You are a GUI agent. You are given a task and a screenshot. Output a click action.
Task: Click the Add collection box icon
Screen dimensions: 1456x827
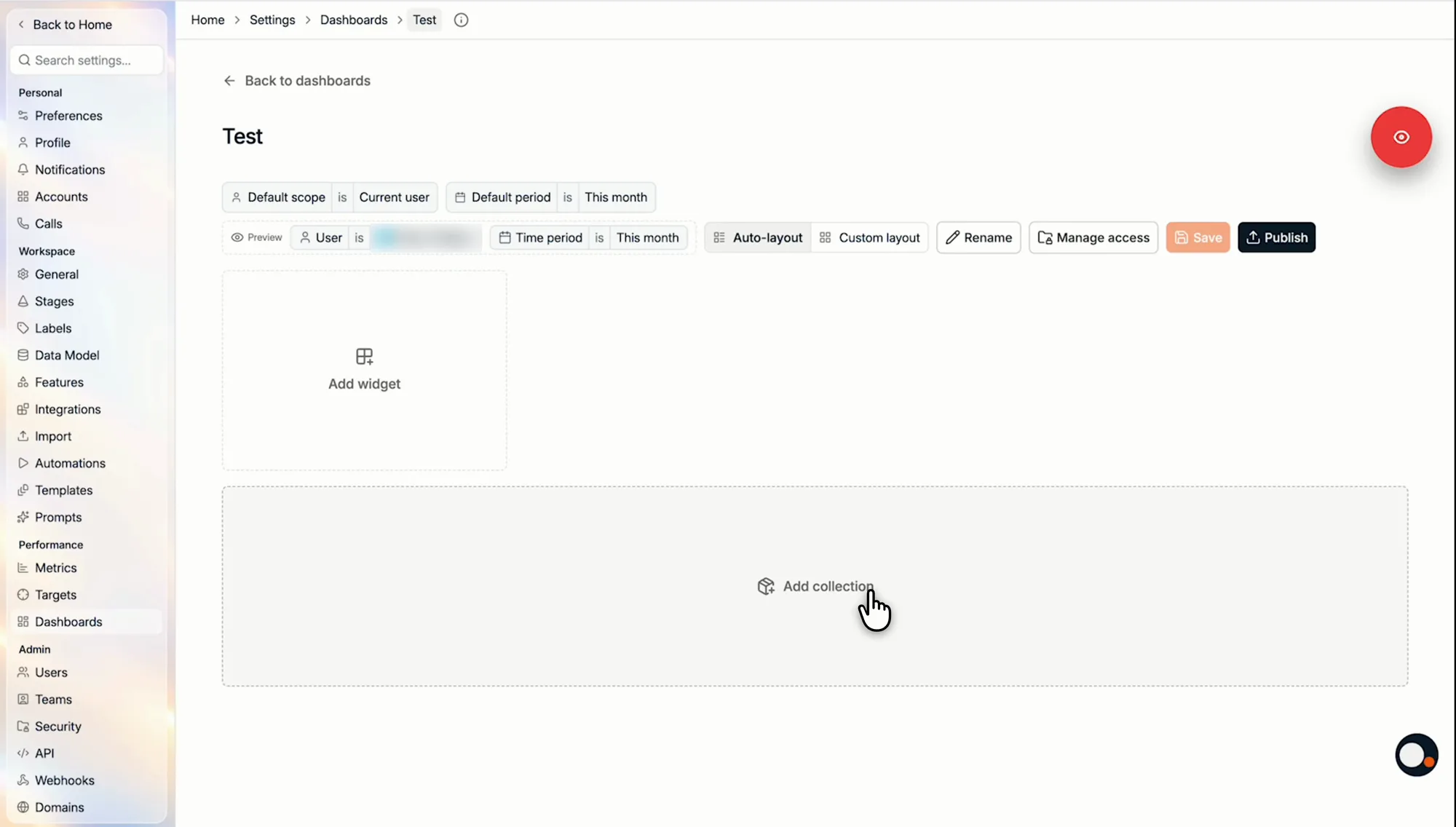[x=766, y=586]
